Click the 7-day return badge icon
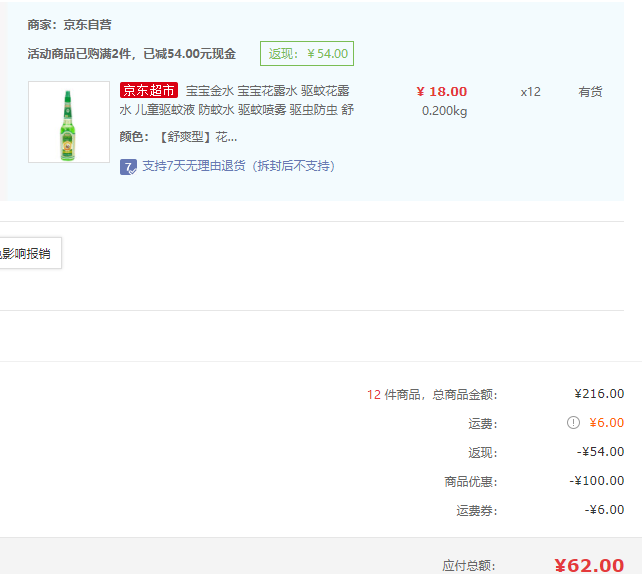The height and width of the screenshot is (574, 642). (x=128, y=166)
